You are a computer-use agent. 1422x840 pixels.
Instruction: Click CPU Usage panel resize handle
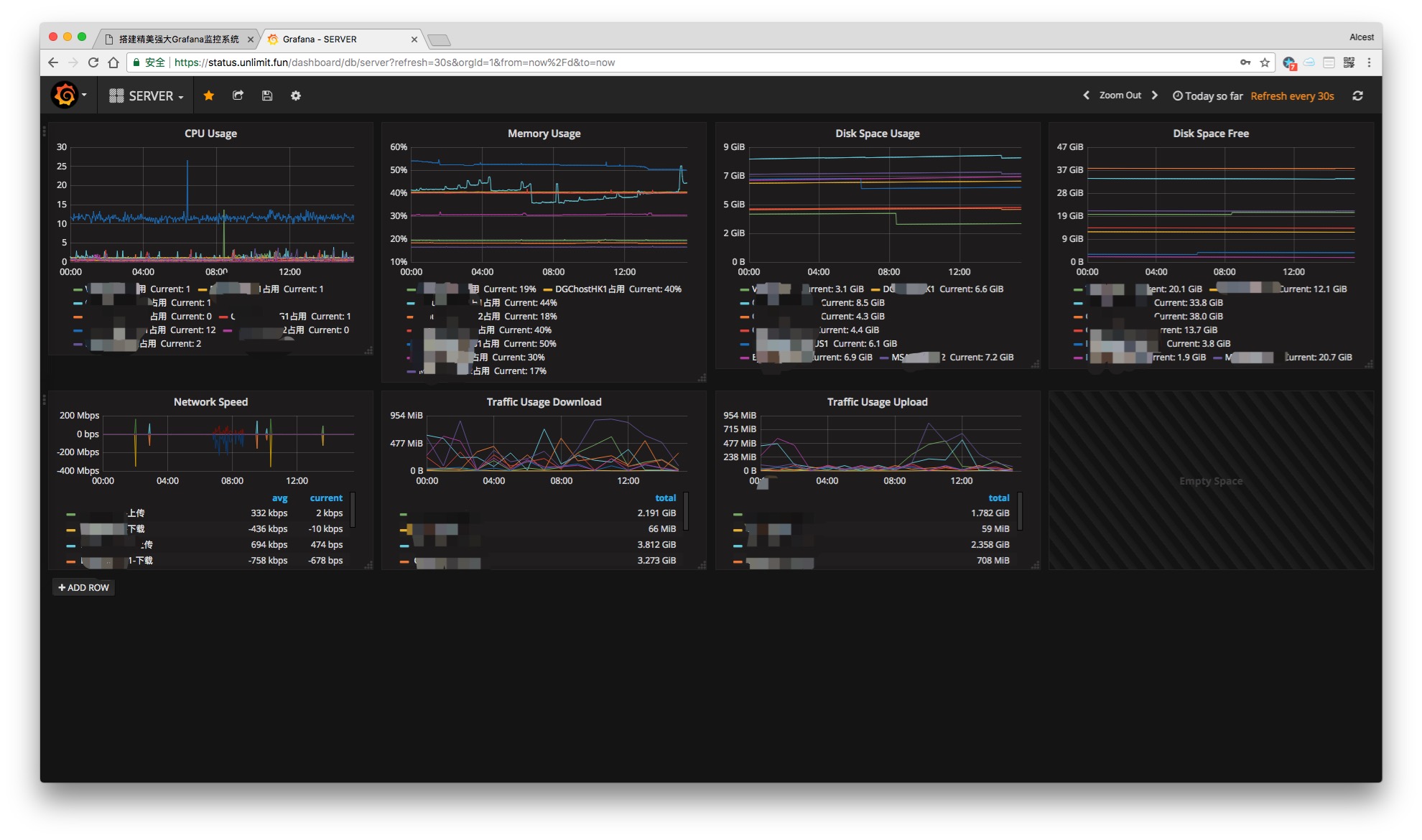[x=368, y=350]
